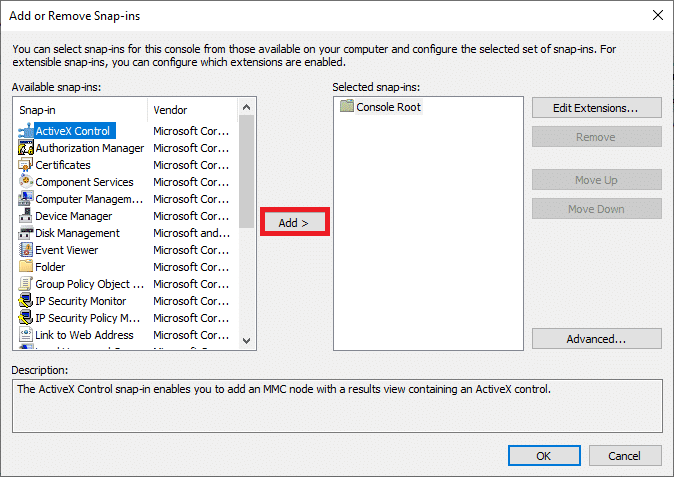
Task: Sort by the Vendor column header
Action: 192,110
